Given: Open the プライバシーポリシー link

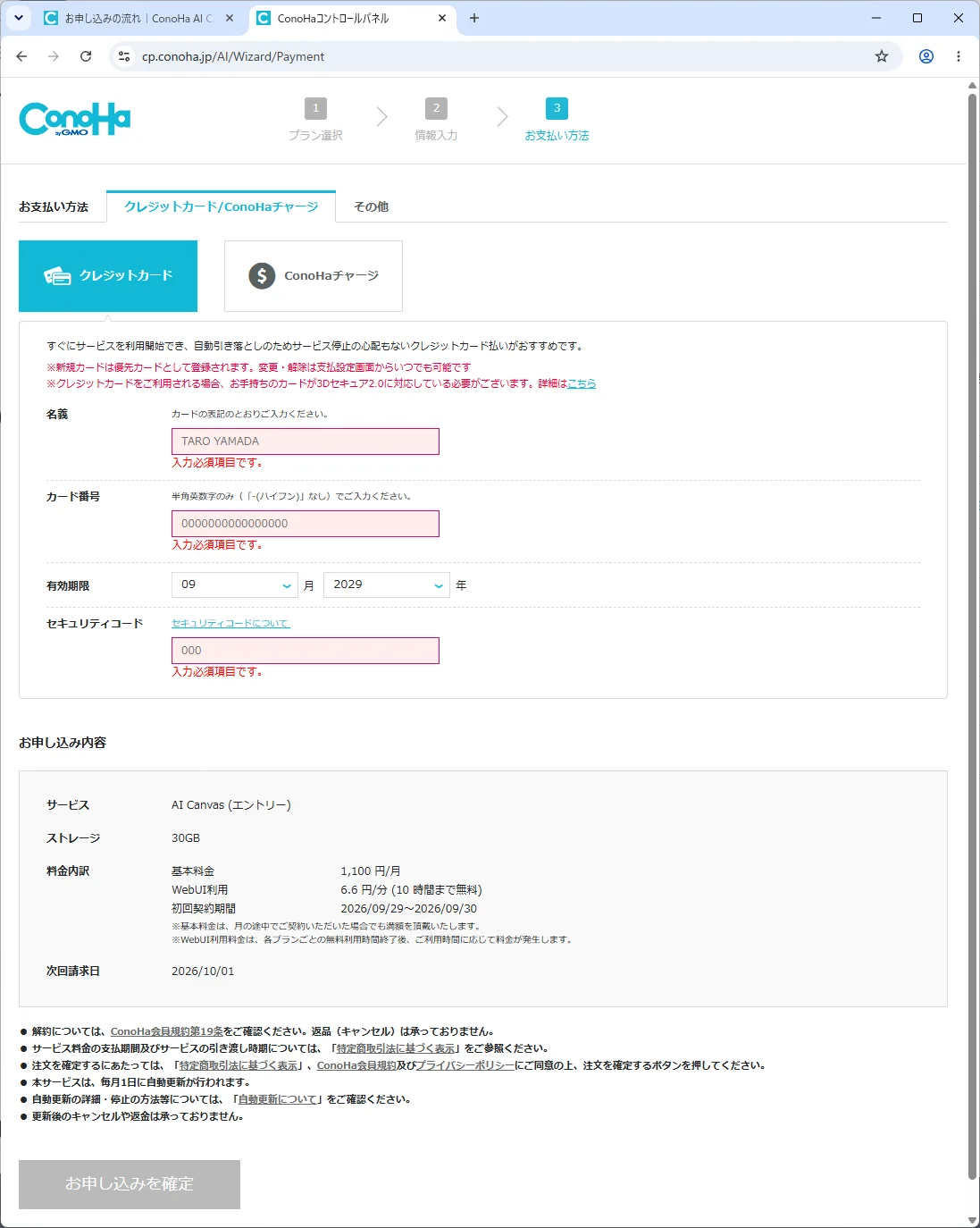Looking at the screenshot, I should tap(465, 1065).
